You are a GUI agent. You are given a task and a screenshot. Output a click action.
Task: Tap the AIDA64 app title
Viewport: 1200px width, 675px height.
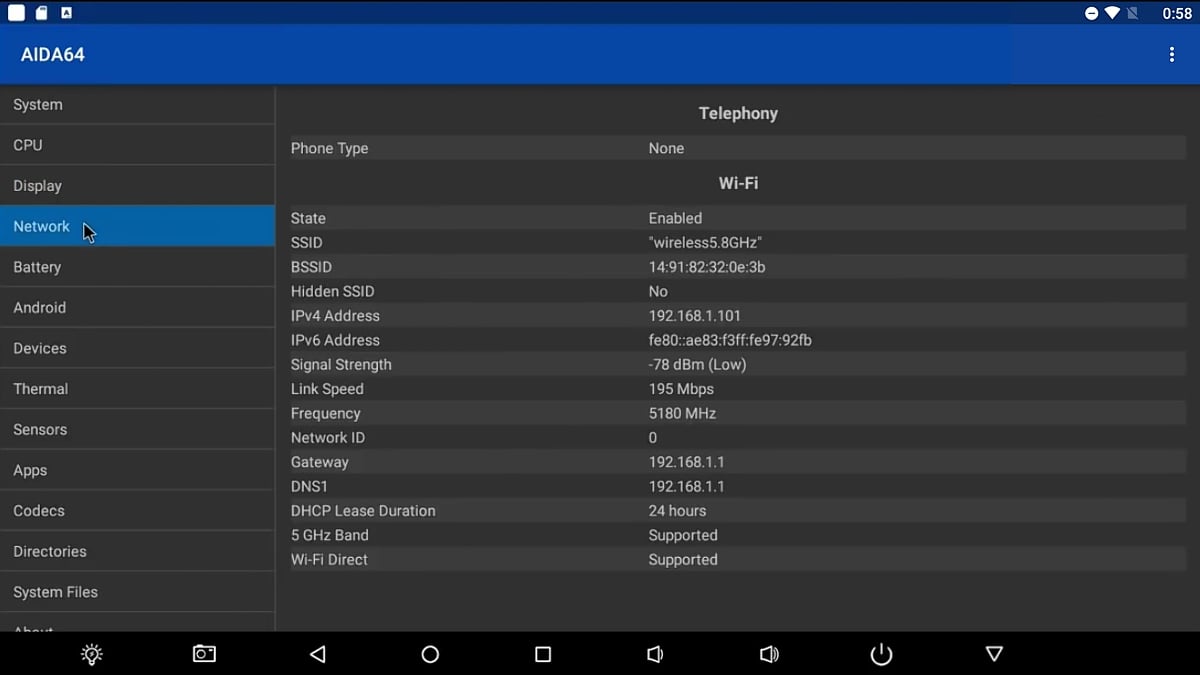[x=52, y=55]
